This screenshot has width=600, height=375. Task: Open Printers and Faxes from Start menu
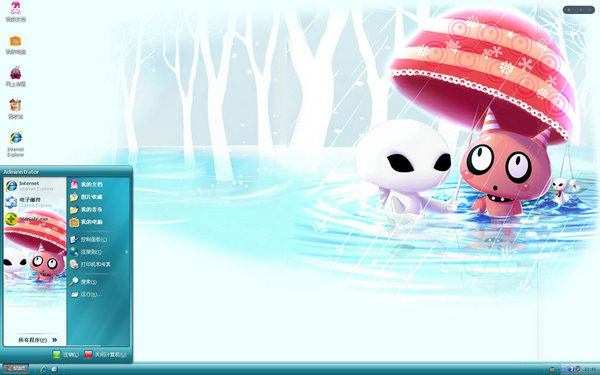tap(90, 264)
